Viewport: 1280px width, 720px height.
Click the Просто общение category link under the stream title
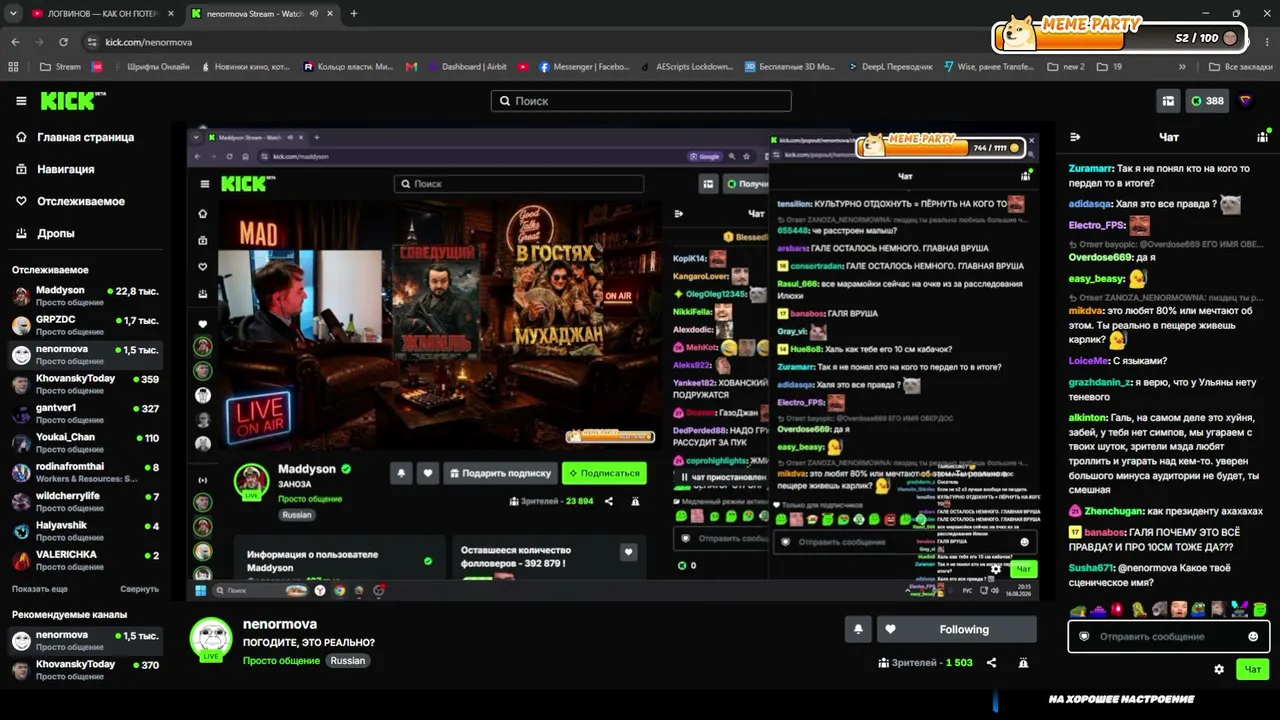point(281,661)
